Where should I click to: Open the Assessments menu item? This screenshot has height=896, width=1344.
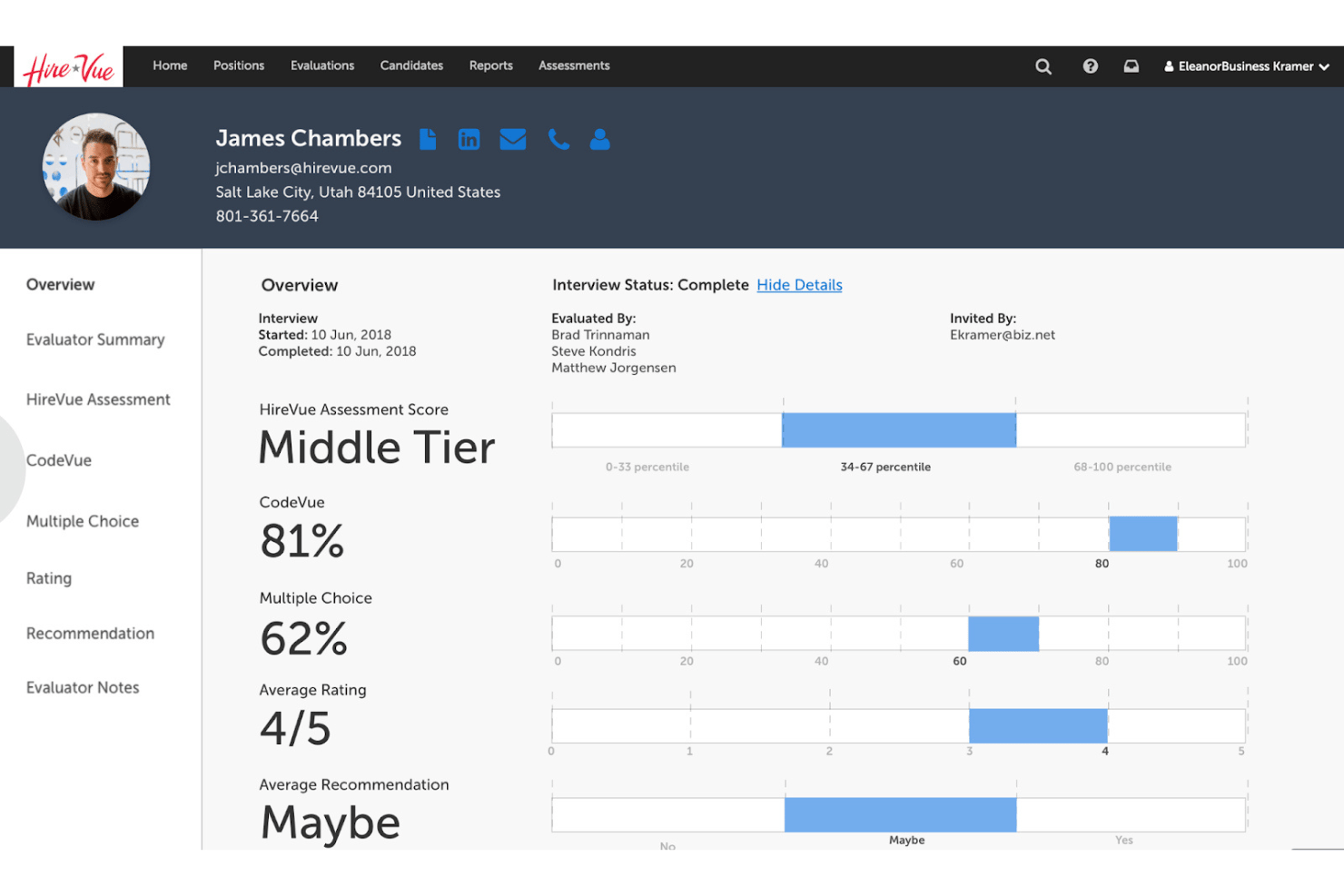coord(574,65)
